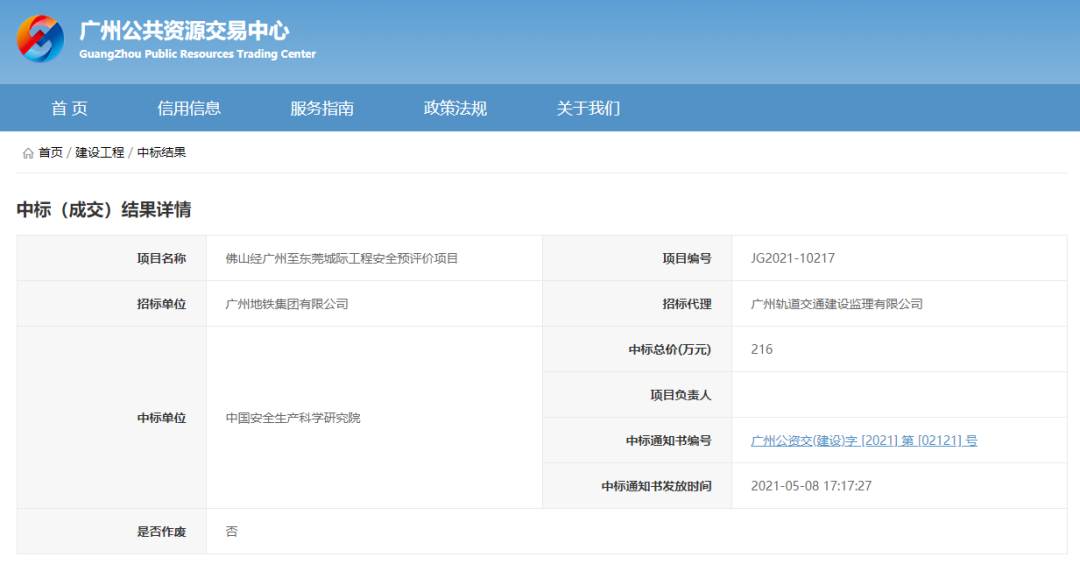Go to the 信用信息 navigation tab
The width and height of the screenshot is (1080, 571).
point(189,108)
